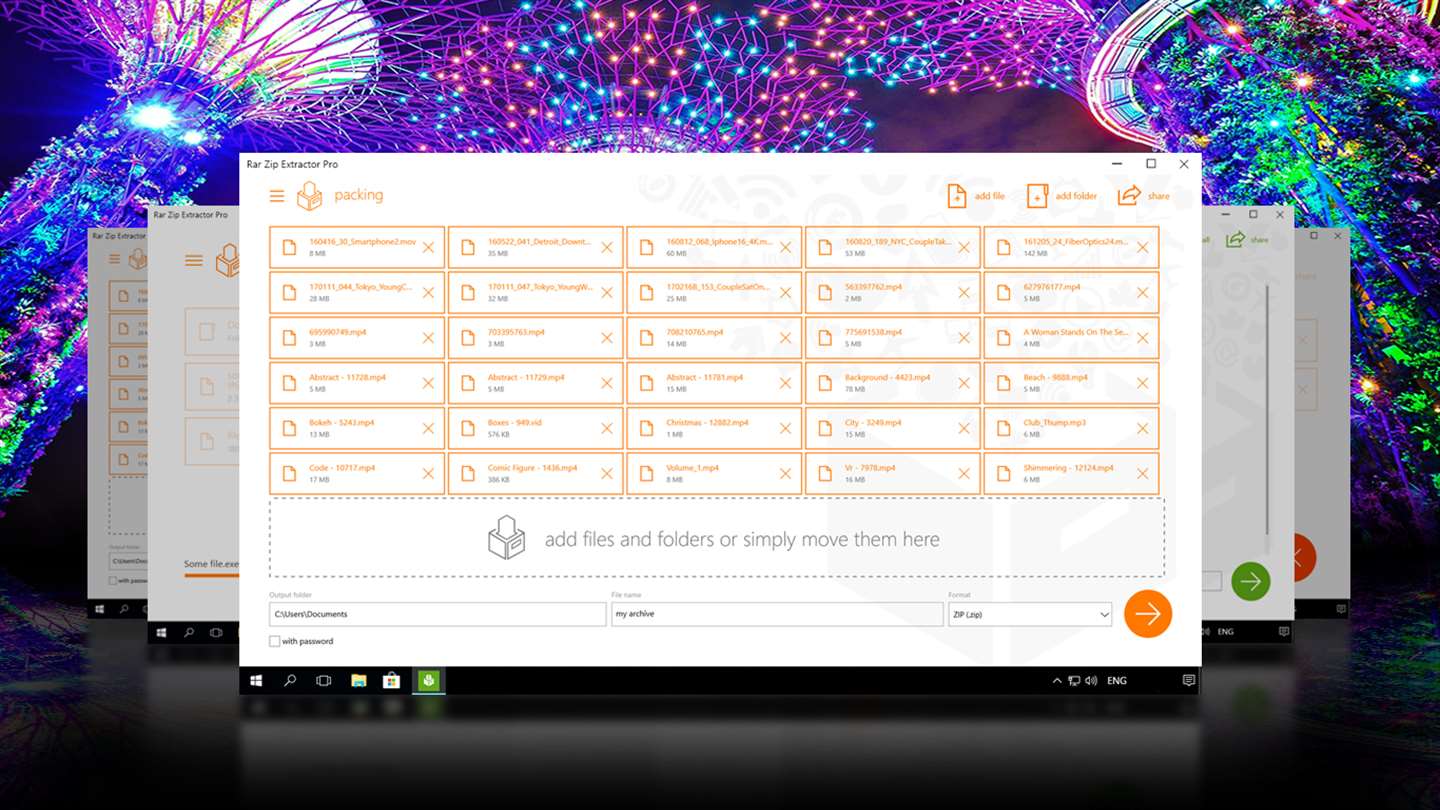1440x810 pixels.
Task: Remove Code - 10717.mp4 from the list
Action: 428,473
